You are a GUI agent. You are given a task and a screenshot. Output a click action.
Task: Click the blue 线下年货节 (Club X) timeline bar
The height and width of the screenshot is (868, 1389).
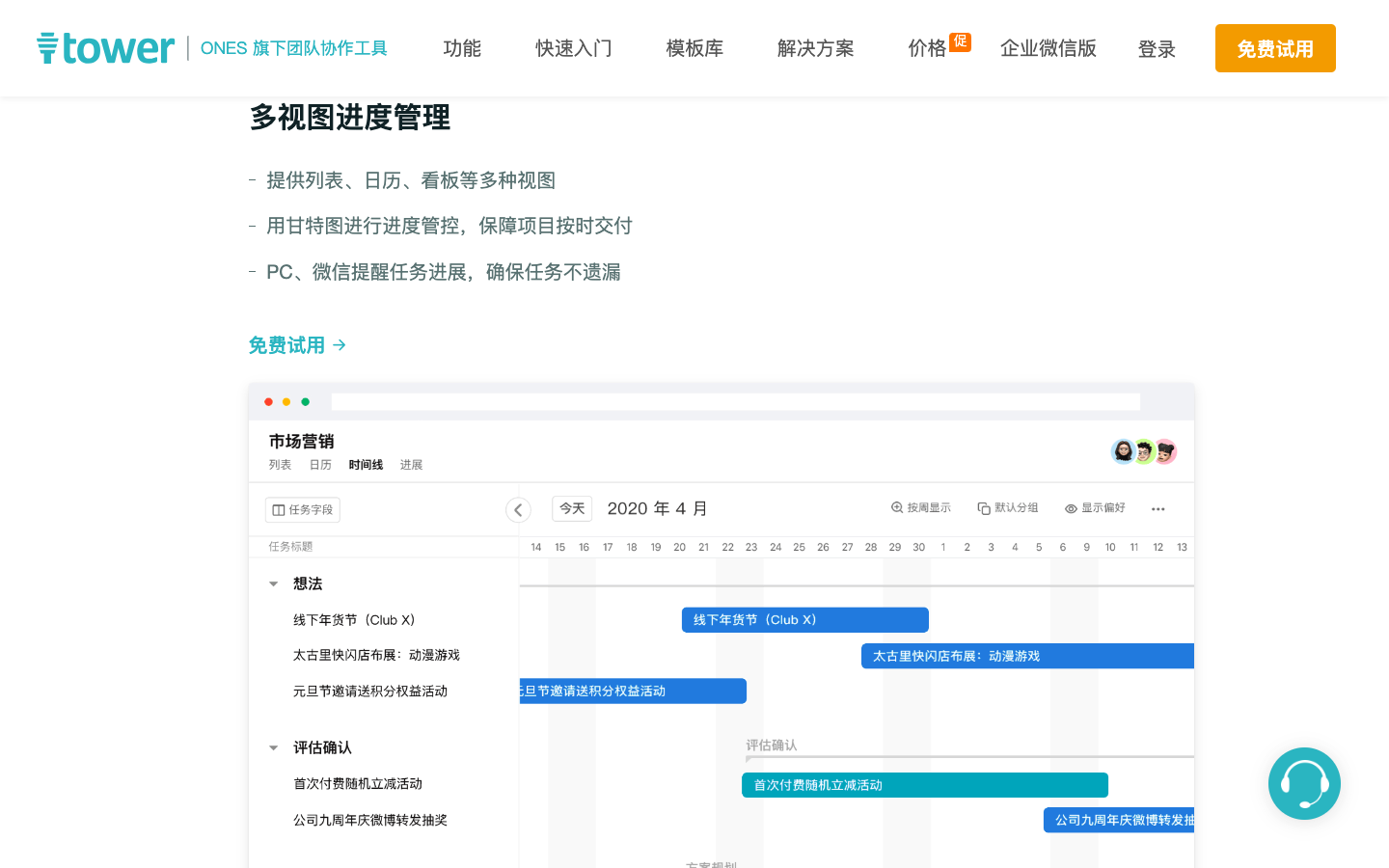point(804,620)
